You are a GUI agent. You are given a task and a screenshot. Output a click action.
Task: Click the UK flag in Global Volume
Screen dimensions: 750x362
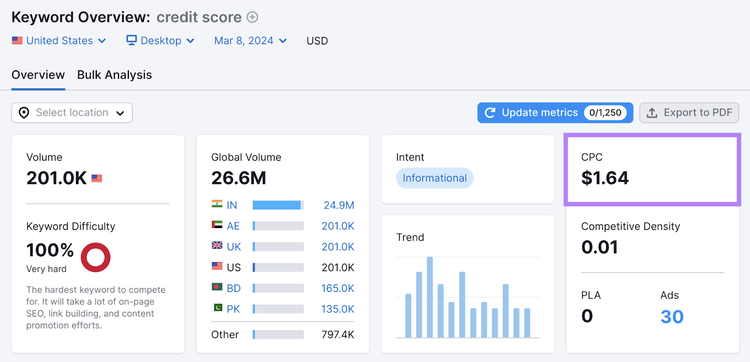[217, 245]
